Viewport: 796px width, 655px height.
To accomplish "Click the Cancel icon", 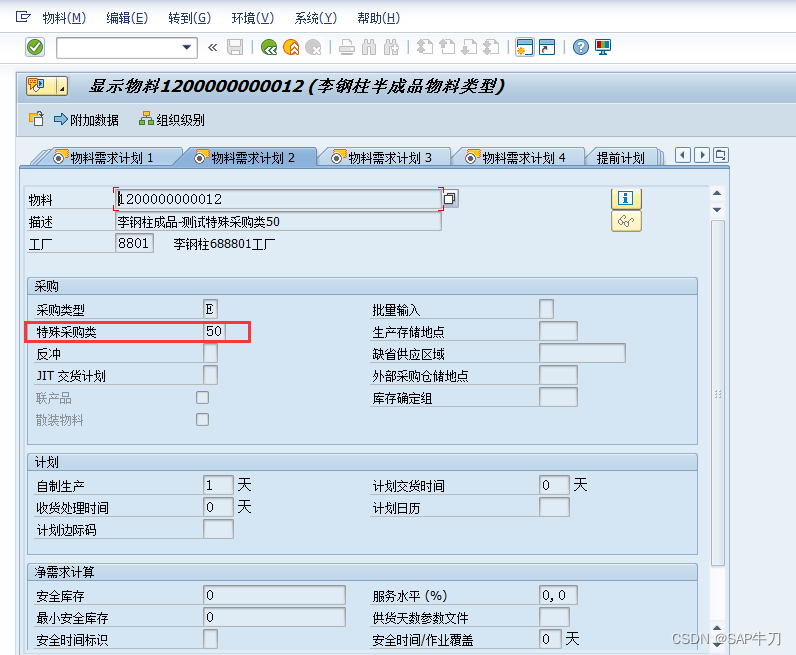I will click(314, 48).
